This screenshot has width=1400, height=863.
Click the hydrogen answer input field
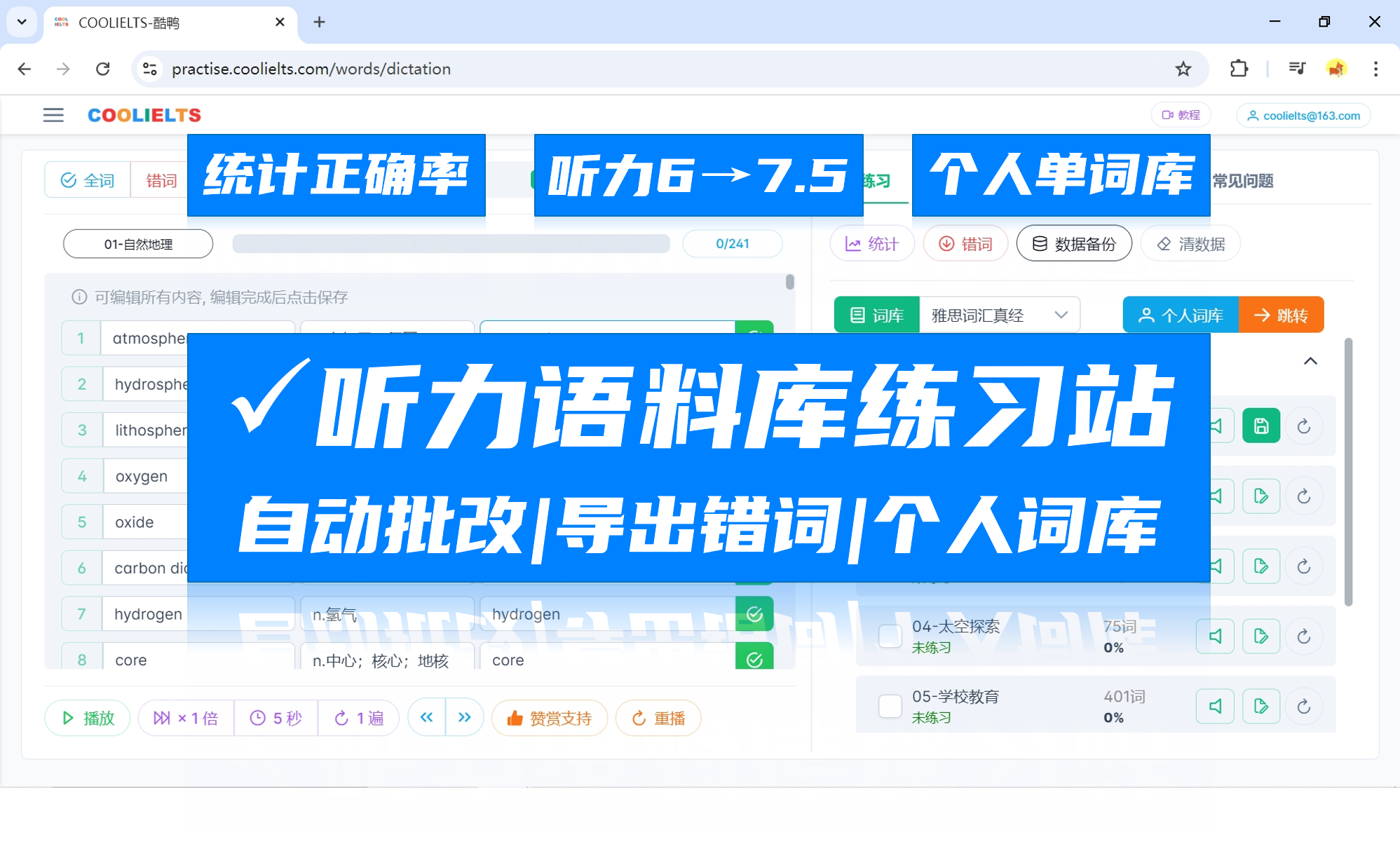(x=607, y=614)
